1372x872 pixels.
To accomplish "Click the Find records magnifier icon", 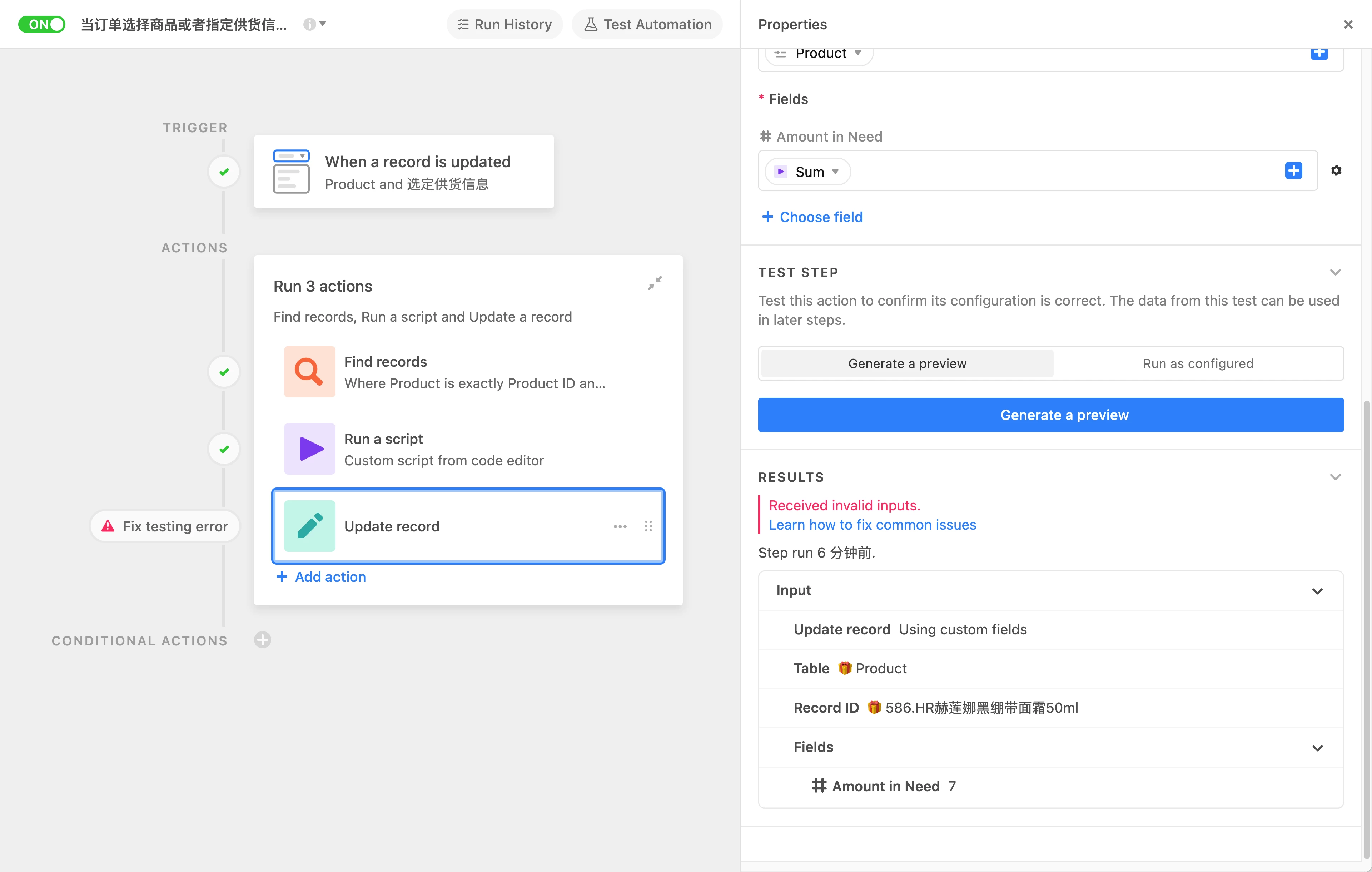I will pyautogui.click(x=309, y=372).
